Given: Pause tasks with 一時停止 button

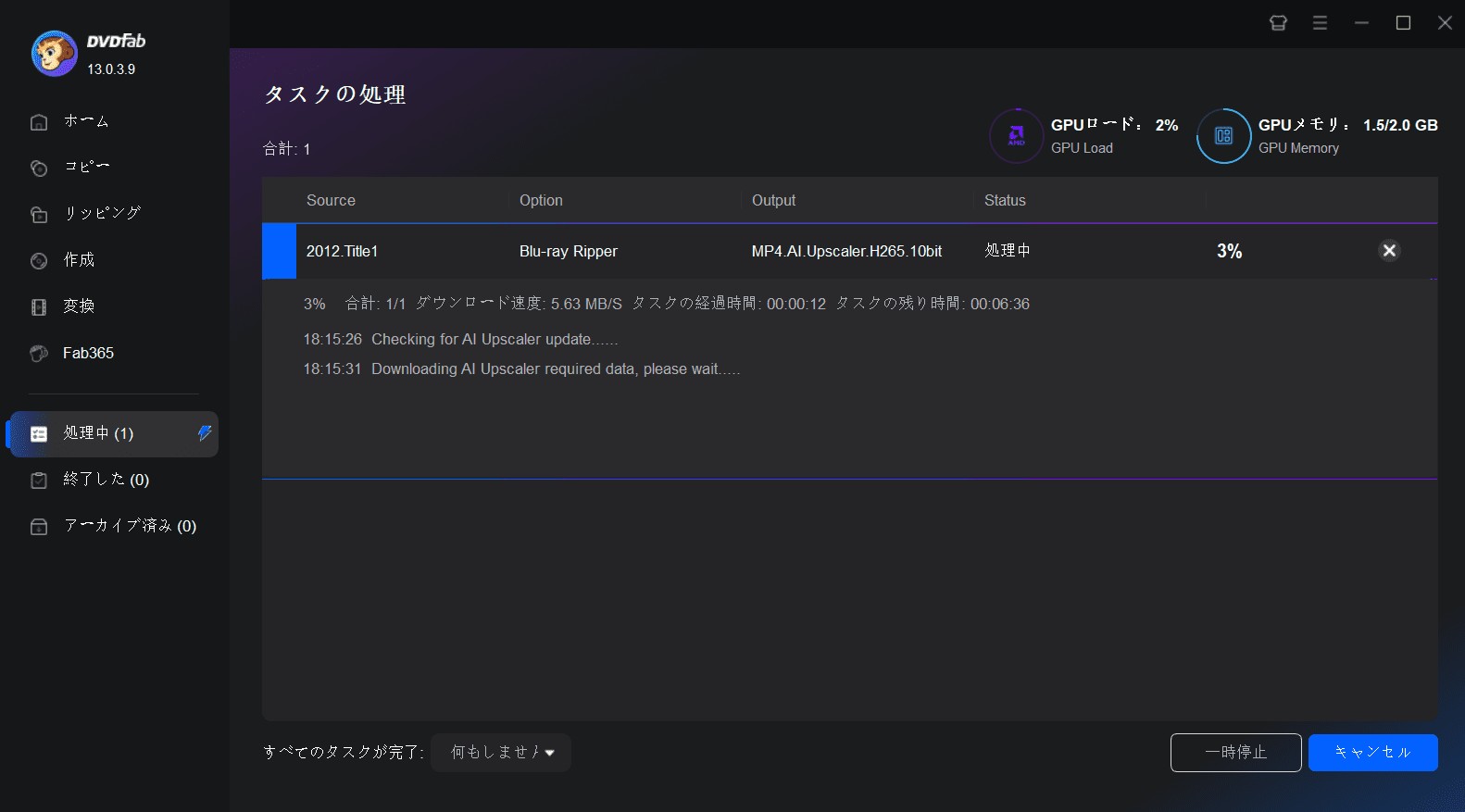Looking at the screenshot, I should click(x=1236, y=753).
